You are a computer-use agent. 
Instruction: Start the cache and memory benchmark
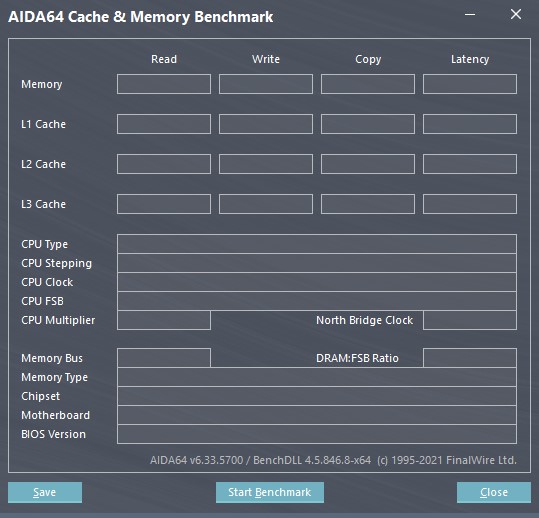coord(270,492)
